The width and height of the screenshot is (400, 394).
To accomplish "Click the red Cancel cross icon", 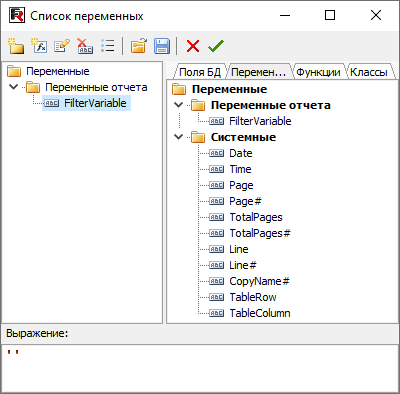I will point(193,46).
